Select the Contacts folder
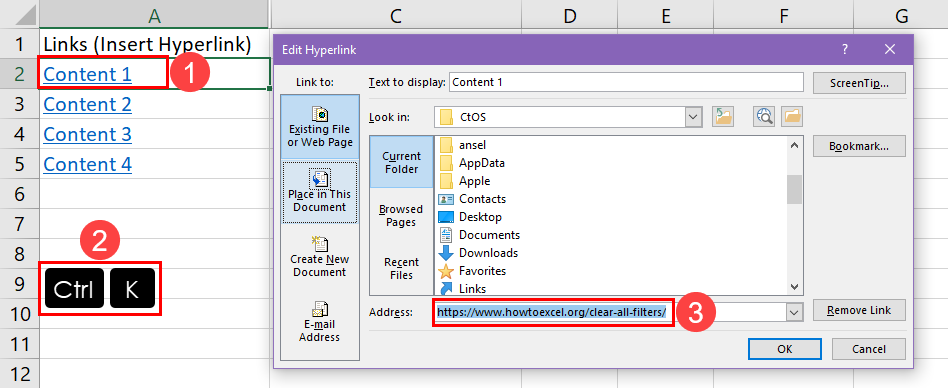This screenshot has height=388, width=948. pos(472,199)
